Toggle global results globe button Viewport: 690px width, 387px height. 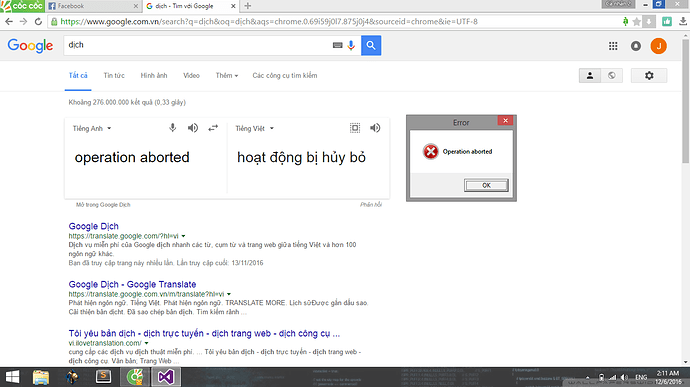pos(612,76)
